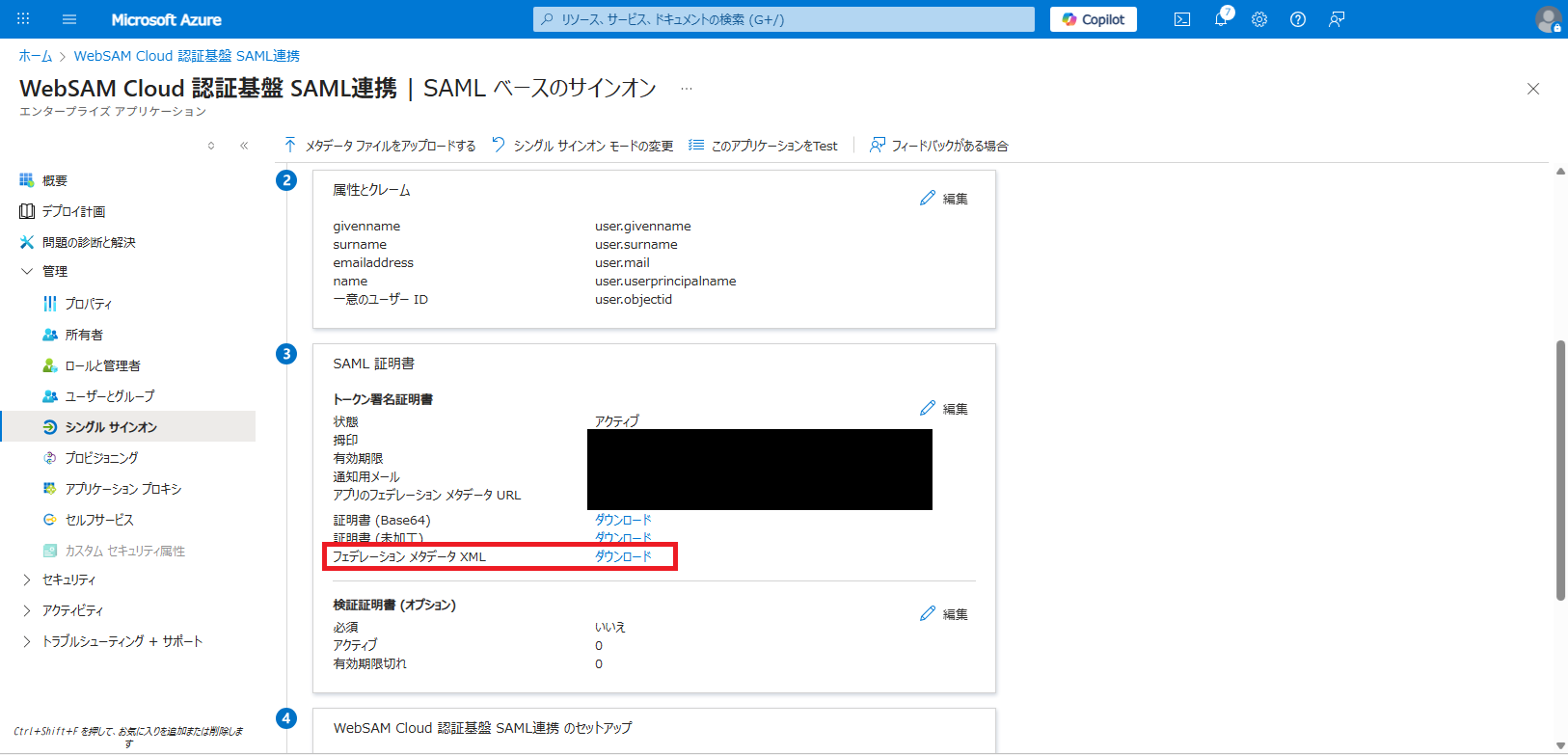Click the Copilot button

point(1093,19)
